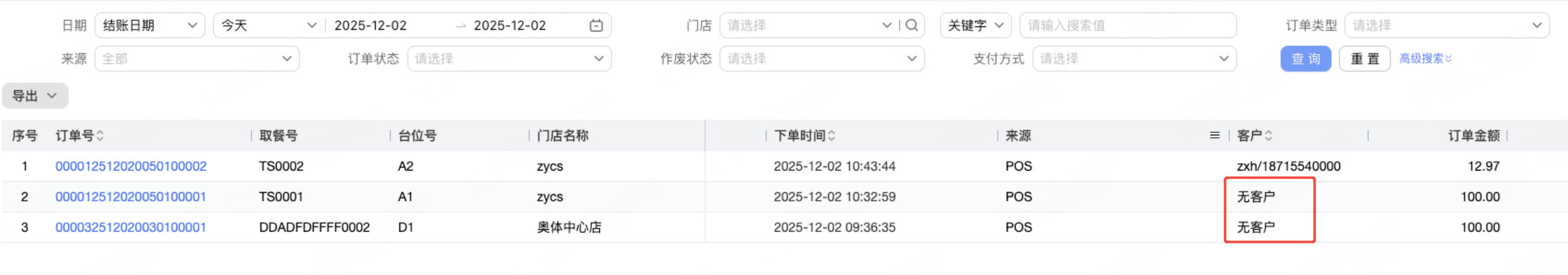1568x275 pixels.
Task: Open the 今天 date preset dropdown
Action: click(269, 25)
